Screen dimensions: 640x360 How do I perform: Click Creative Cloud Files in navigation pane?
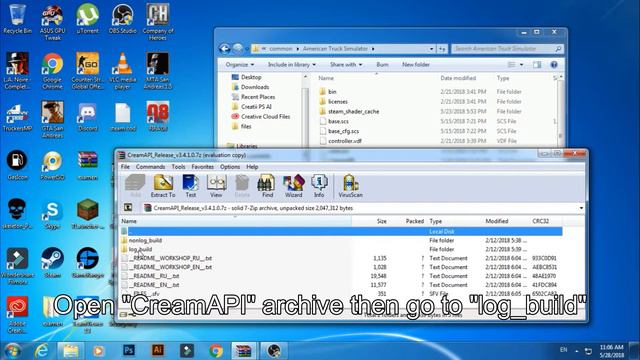[265, 117]
